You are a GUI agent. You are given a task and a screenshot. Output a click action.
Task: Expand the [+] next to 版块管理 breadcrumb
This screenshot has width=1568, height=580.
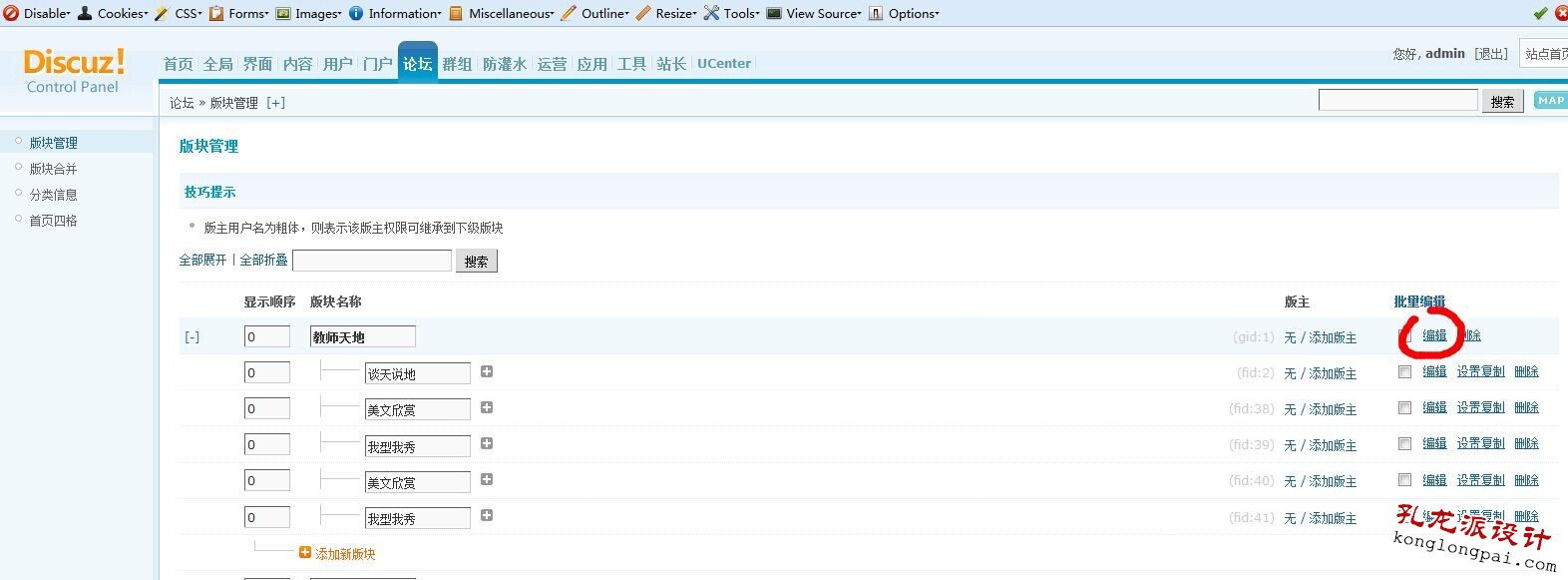click(x=275, y=103)
